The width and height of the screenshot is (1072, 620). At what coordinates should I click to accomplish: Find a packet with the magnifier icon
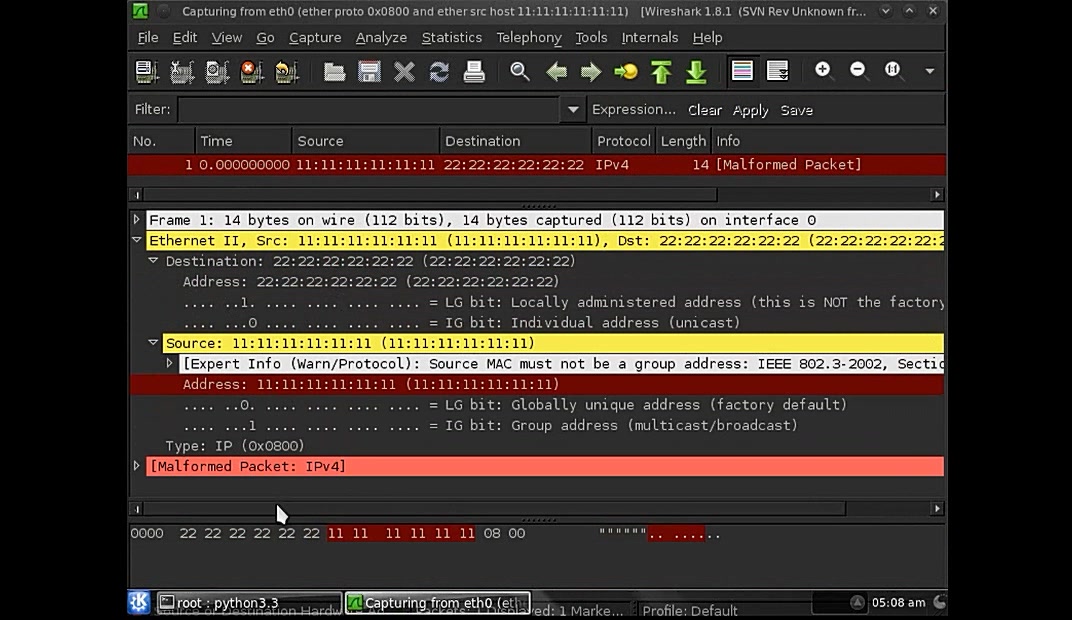[x=520, y=71]
